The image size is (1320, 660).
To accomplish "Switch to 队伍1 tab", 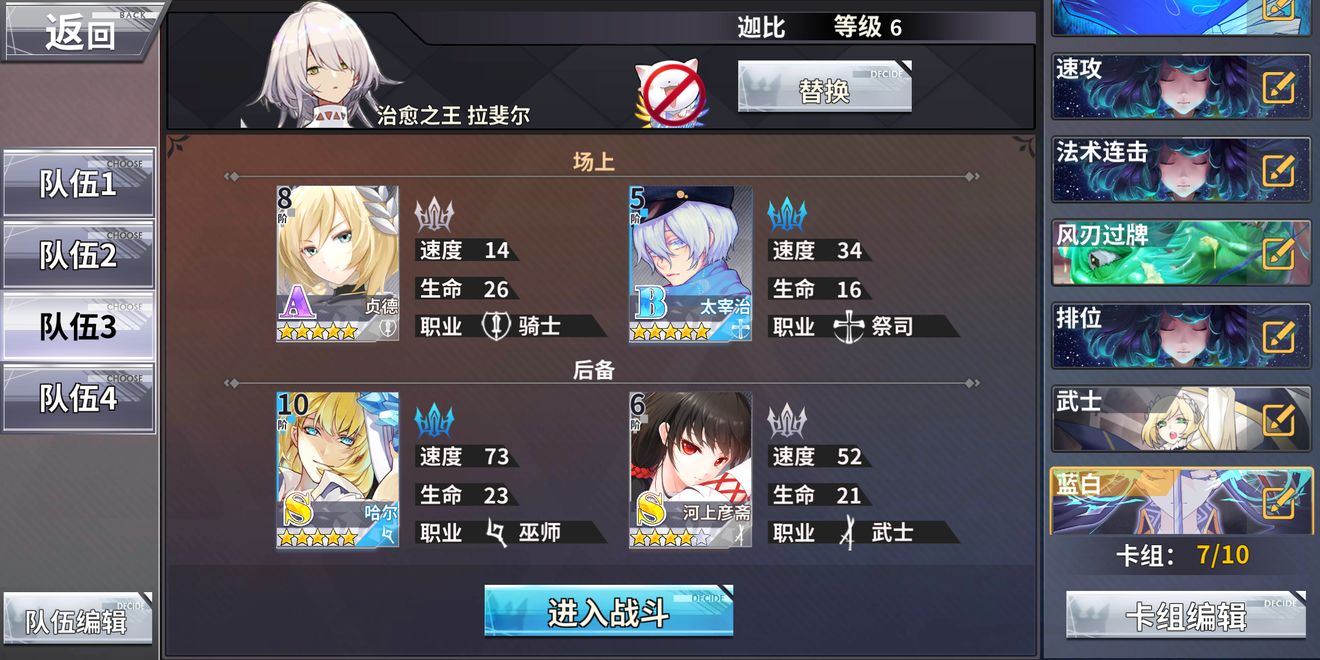I will pyautogui.click(x=78, y=184).
